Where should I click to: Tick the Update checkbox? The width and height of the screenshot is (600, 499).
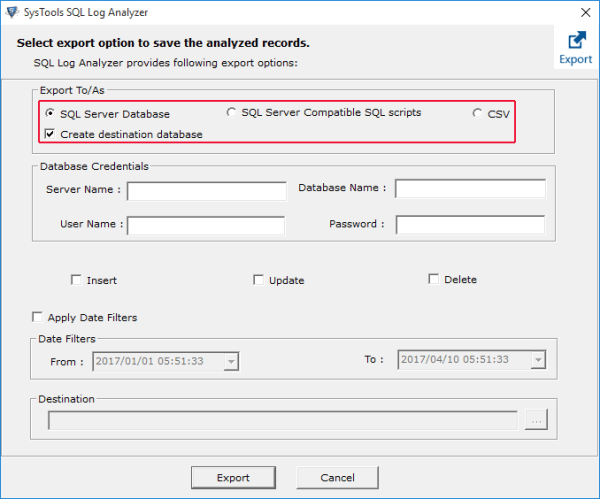pos(258,280)
